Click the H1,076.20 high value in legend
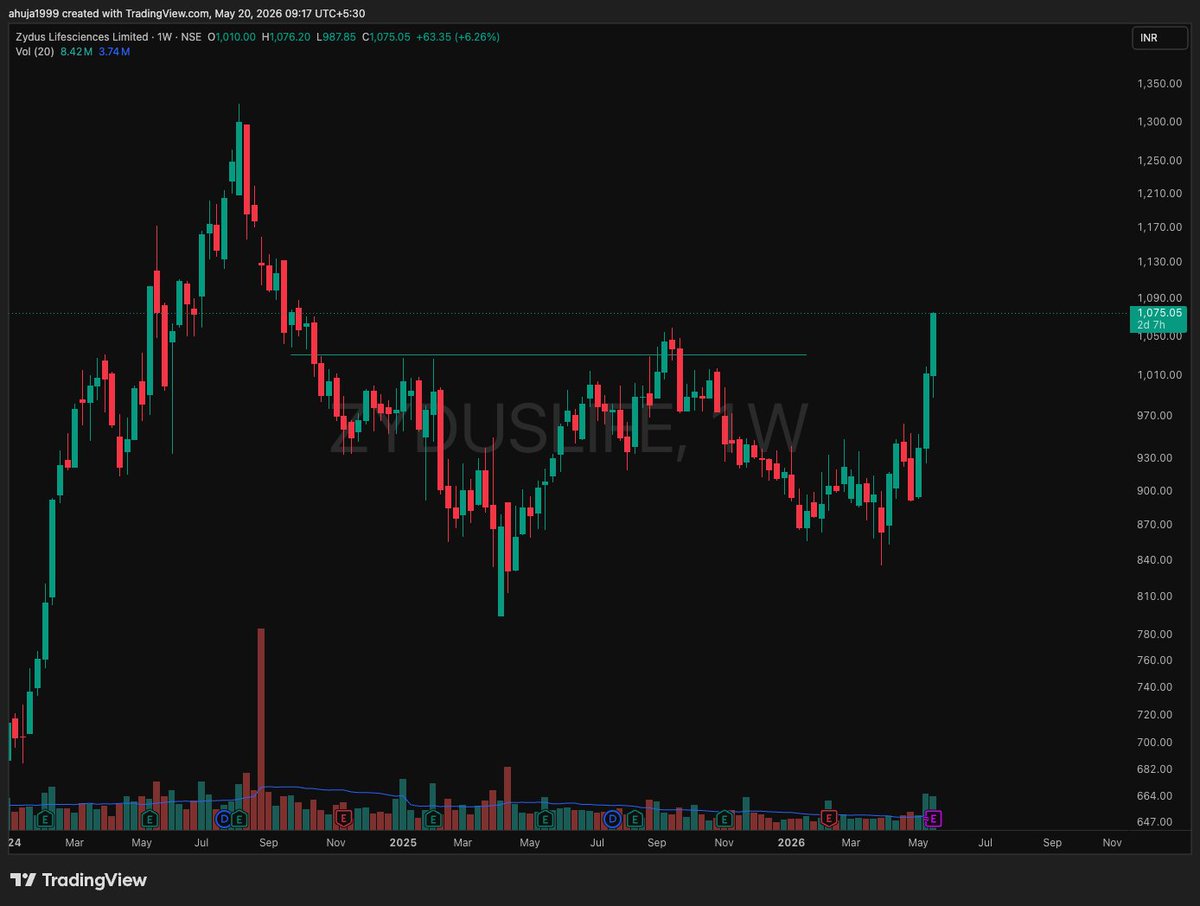 click(287, 37)
